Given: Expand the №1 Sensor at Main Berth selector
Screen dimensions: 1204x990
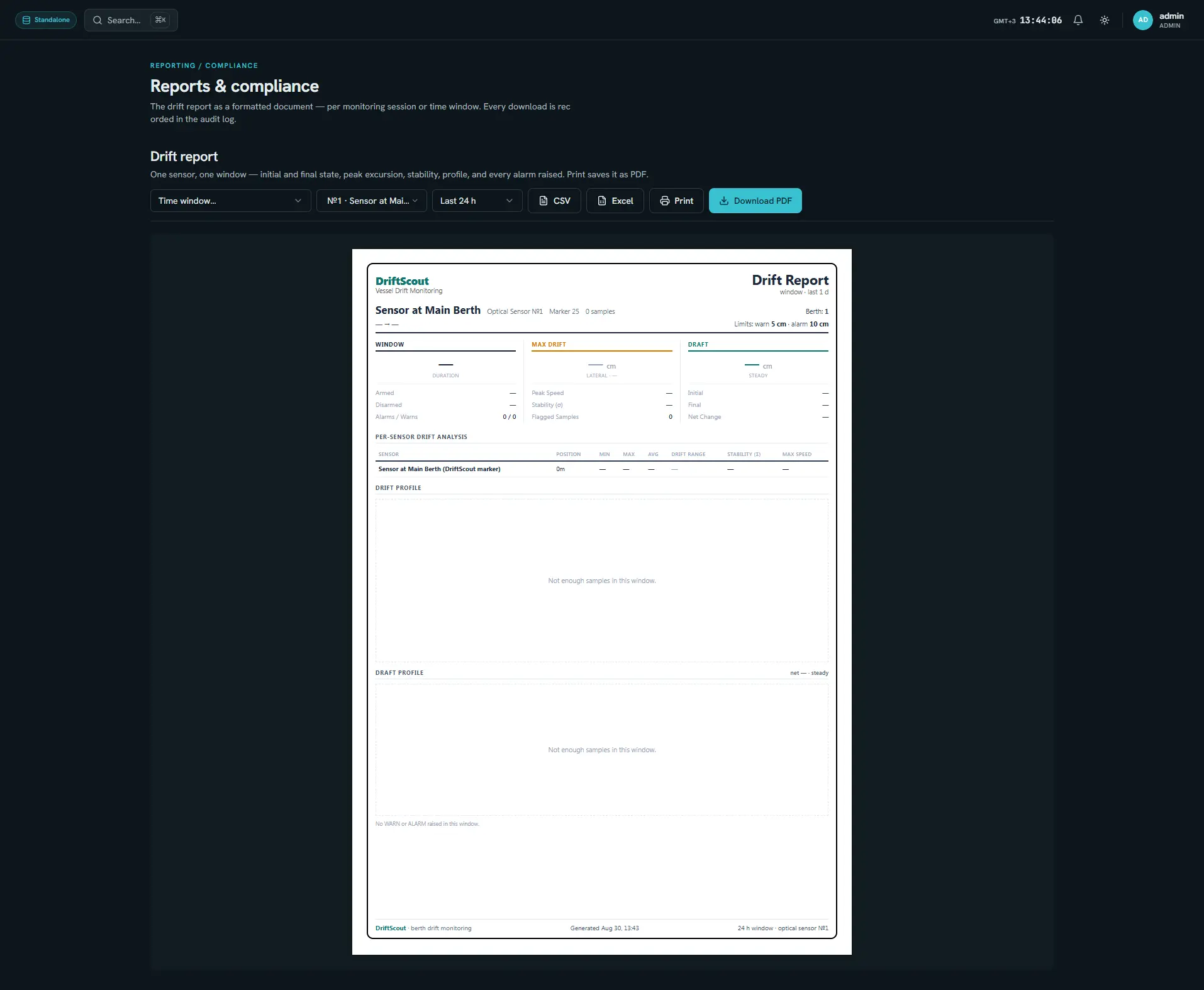Looking at the screenshot, I should click(x=372, y=201).
